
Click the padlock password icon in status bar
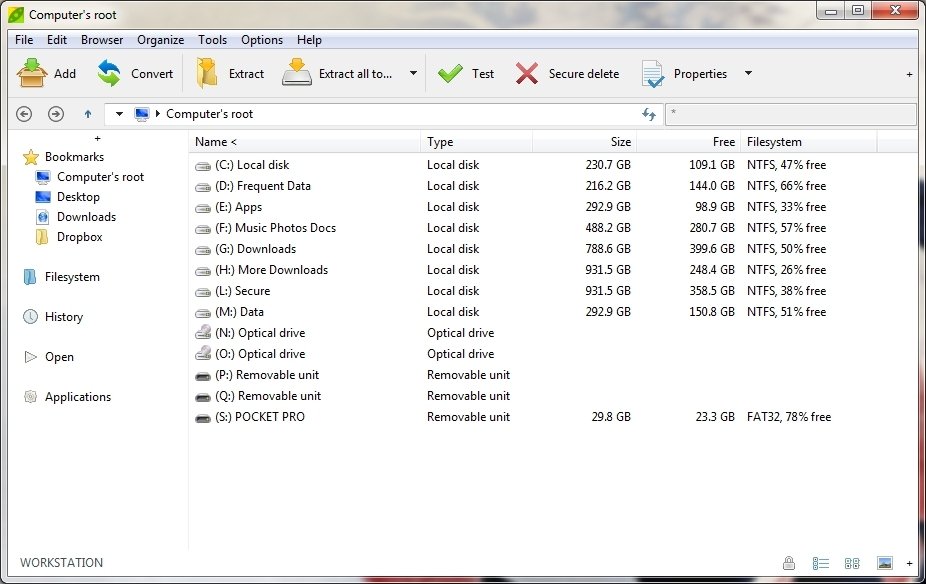(789, 563)
